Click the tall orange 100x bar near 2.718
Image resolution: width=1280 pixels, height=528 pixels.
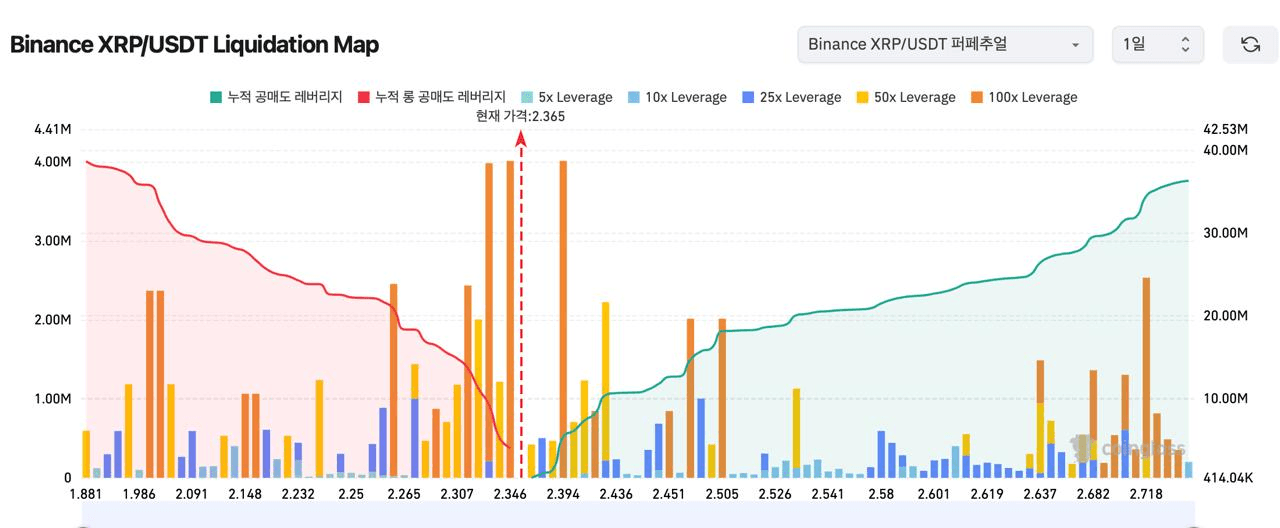[1146, 350]
